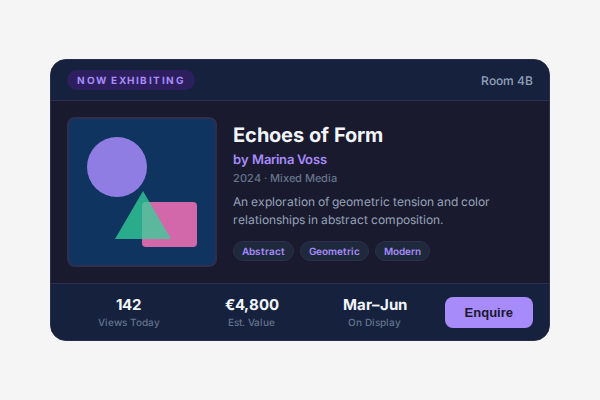This screenshot has width=600, height=400.
Task: Click the 142 views number
Action: [x=129, y=305]
